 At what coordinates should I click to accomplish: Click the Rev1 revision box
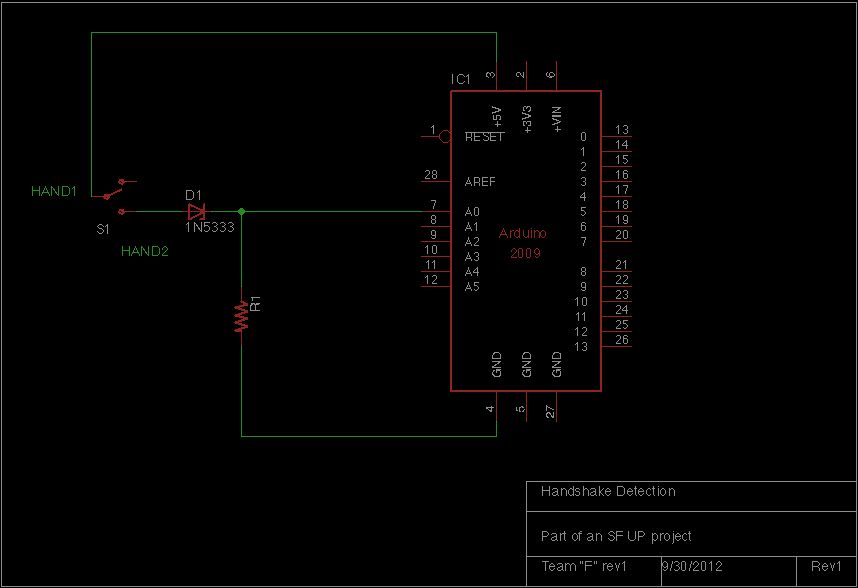point(826,571)
